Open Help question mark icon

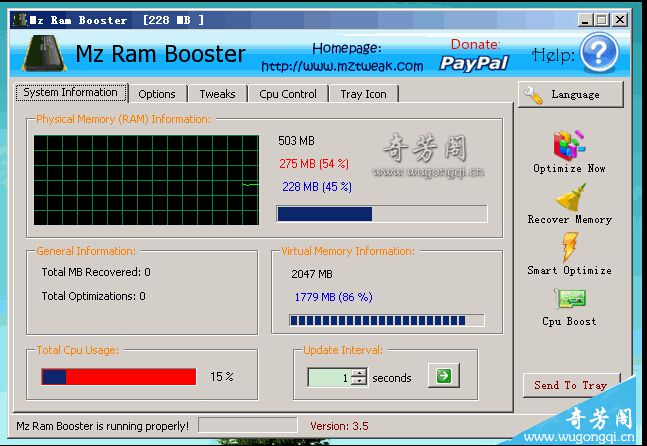click(x=599, y=53)
